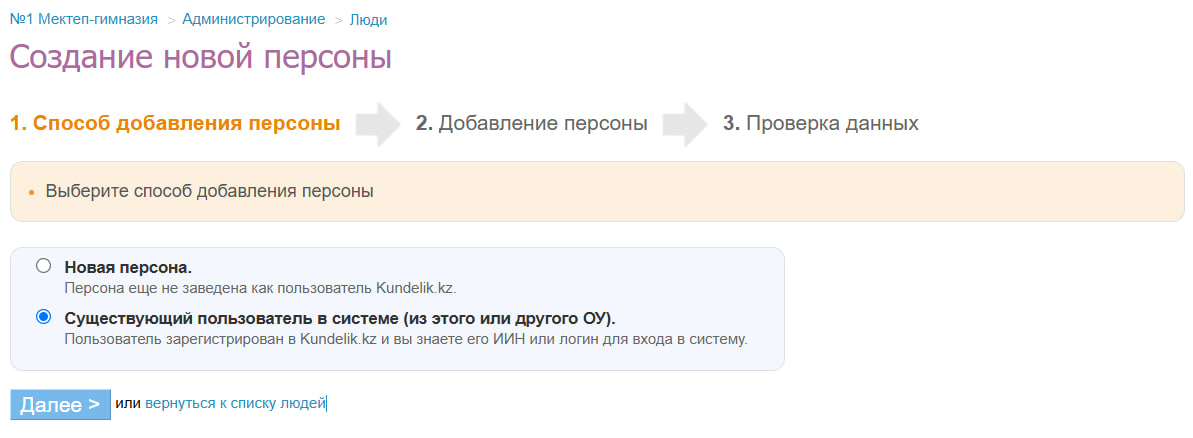Jump to step 3 Проверка данных

click(x=820, y=124)
